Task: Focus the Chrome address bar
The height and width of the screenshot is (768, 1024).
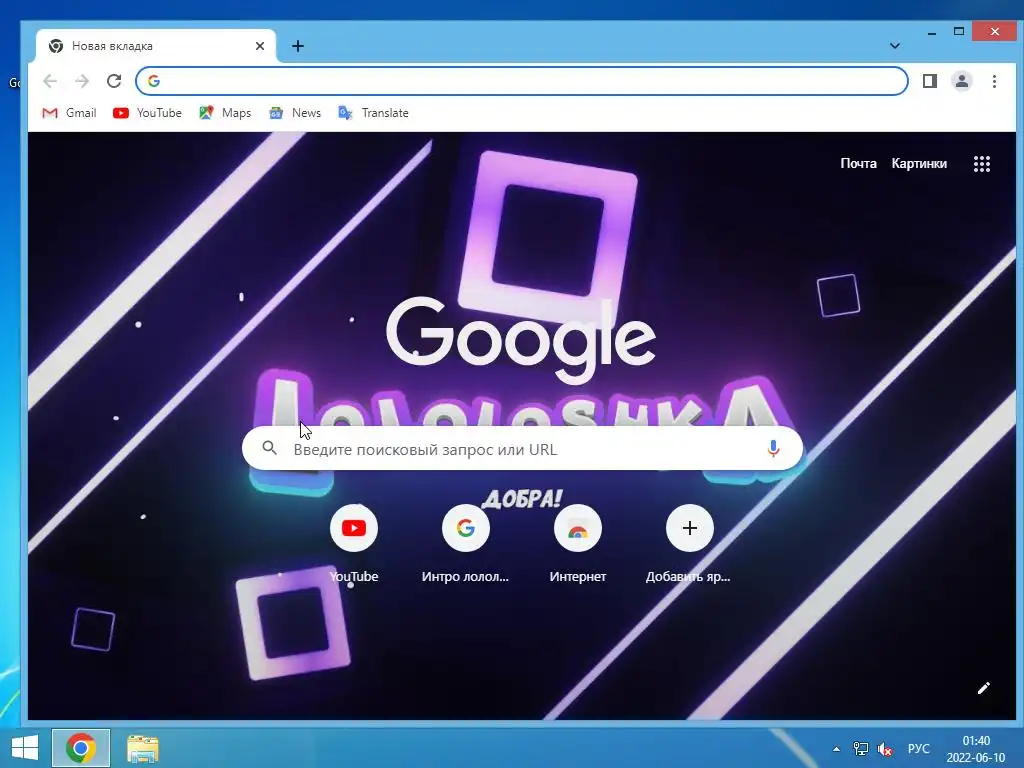Action: [521, 81]
